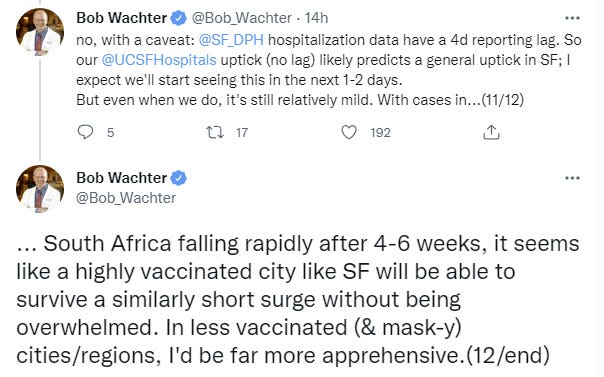Click the 14h timestamp link
This screenshot has width=604, height=377.
(x=316, y=18)
